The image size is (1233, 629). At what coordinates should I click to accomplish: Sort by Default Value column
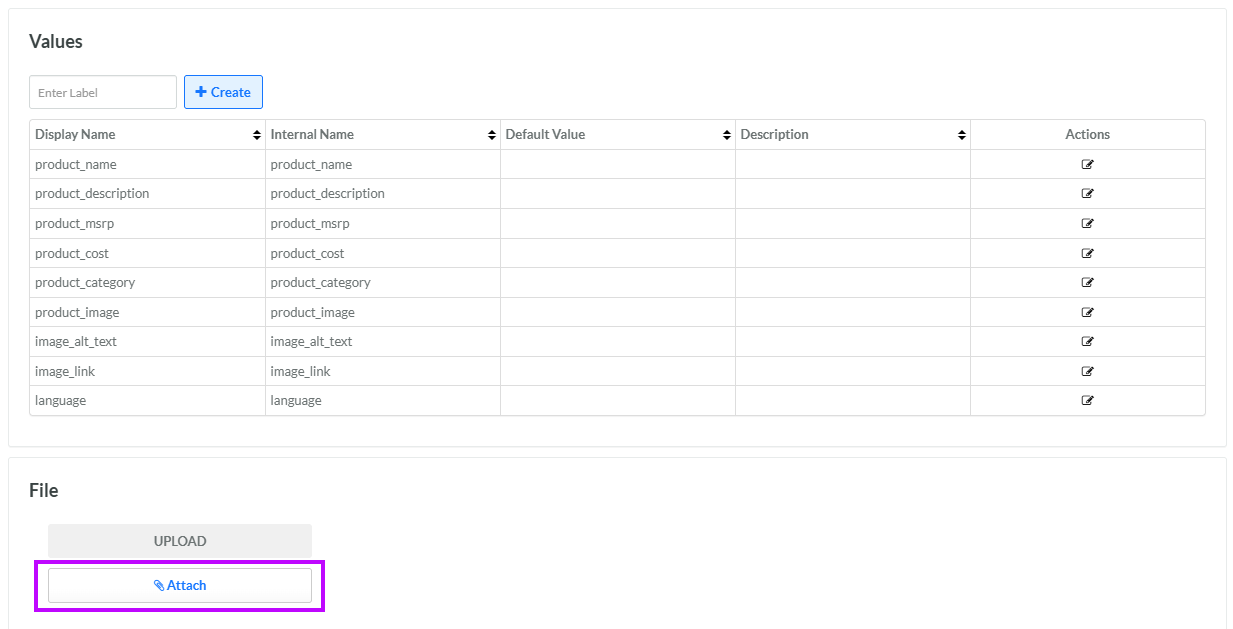[x=727, y=135]
